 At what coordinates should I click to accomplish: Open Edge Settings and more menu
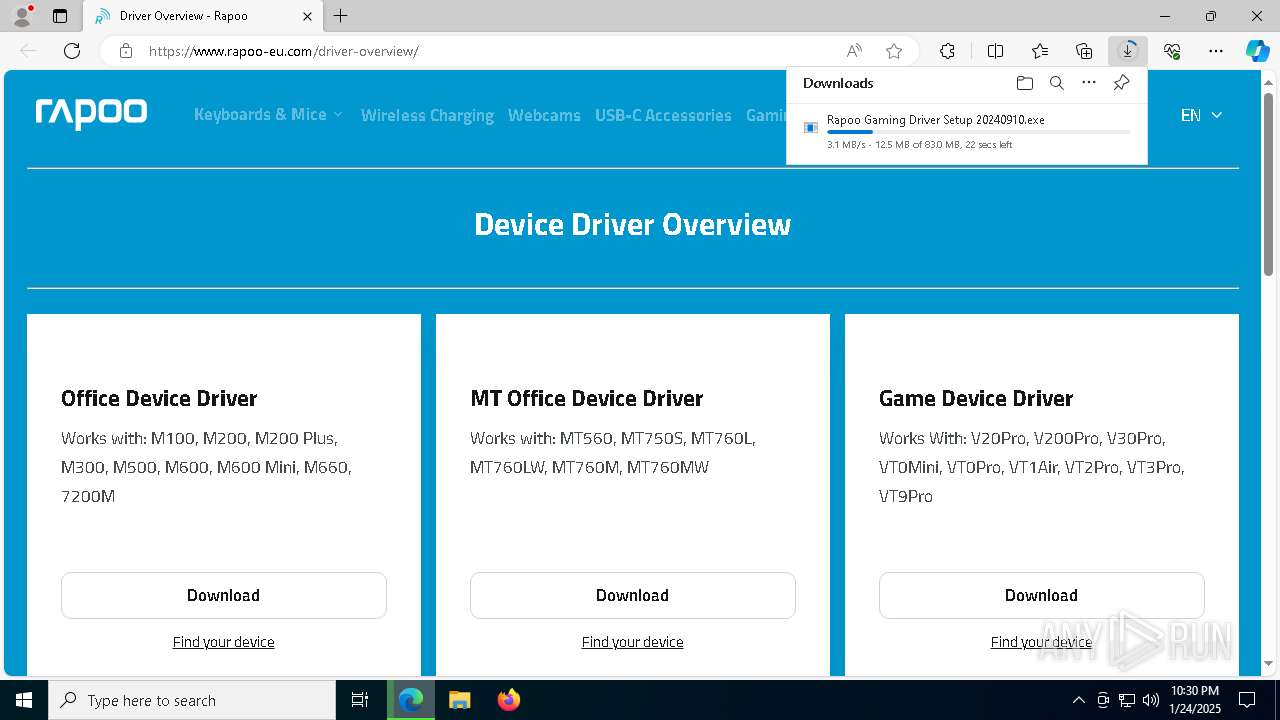click(x=1216, y=51)
